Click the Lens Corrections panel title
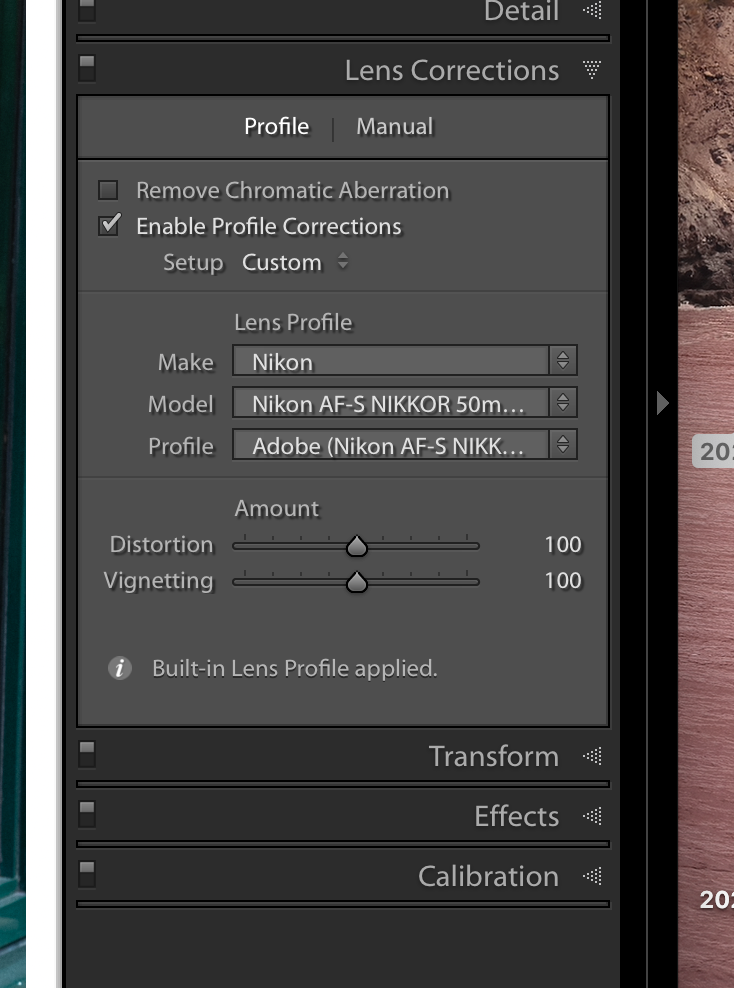734x988 pixels. [452, 70]
